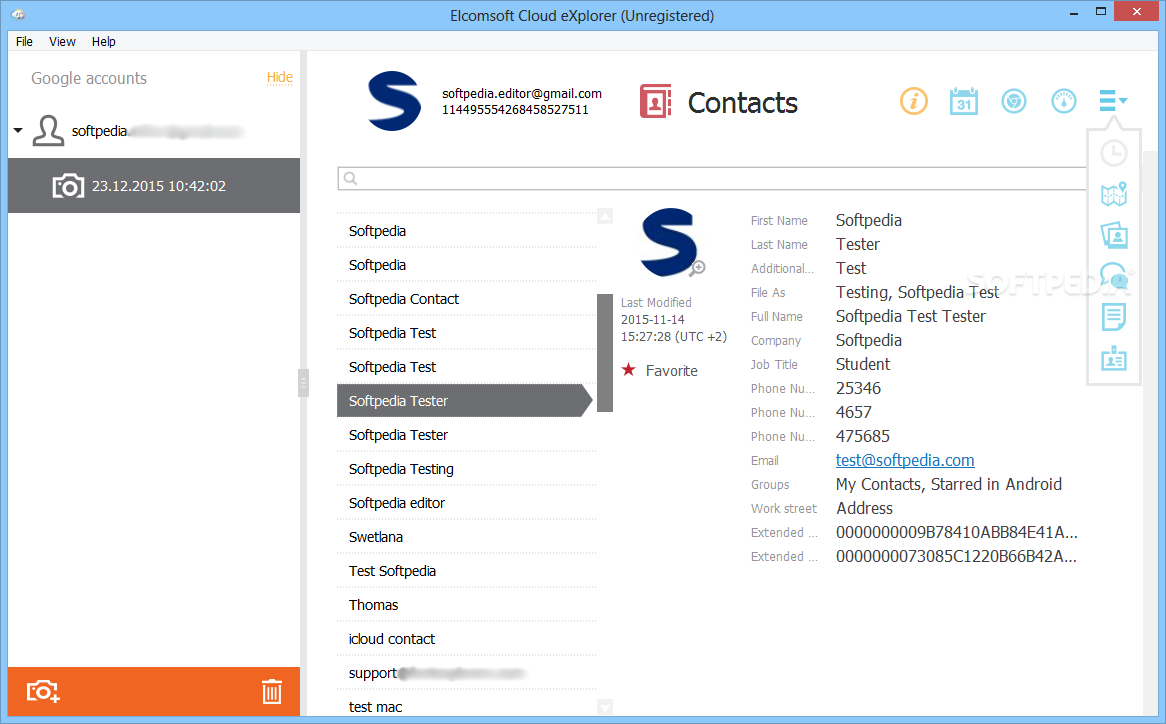
Task: Select the 23.12.2015 10:42:02 snapshot
Action: pos(154,186)
